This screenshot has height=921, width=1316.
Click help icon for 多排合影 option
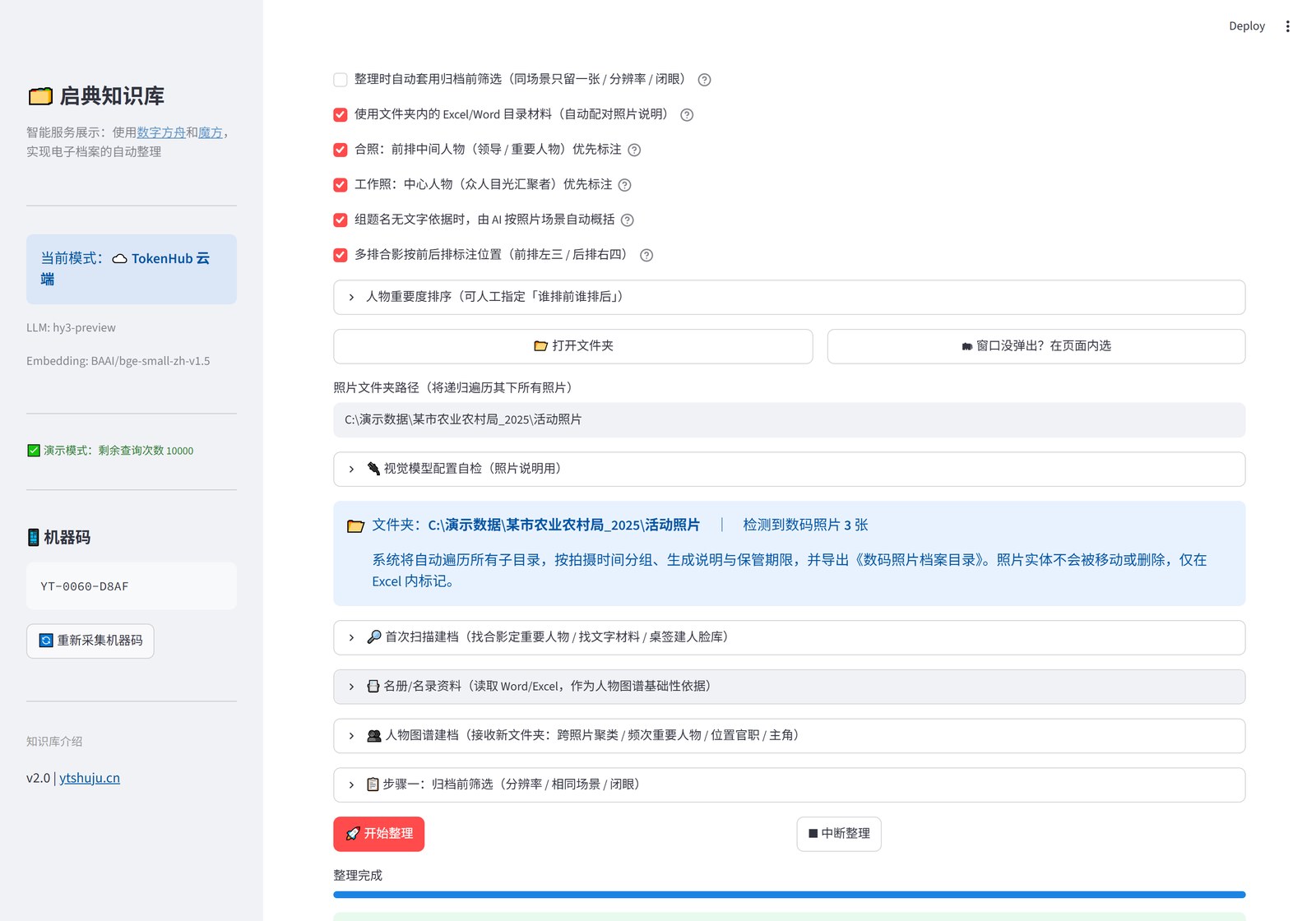coord(646,255)
